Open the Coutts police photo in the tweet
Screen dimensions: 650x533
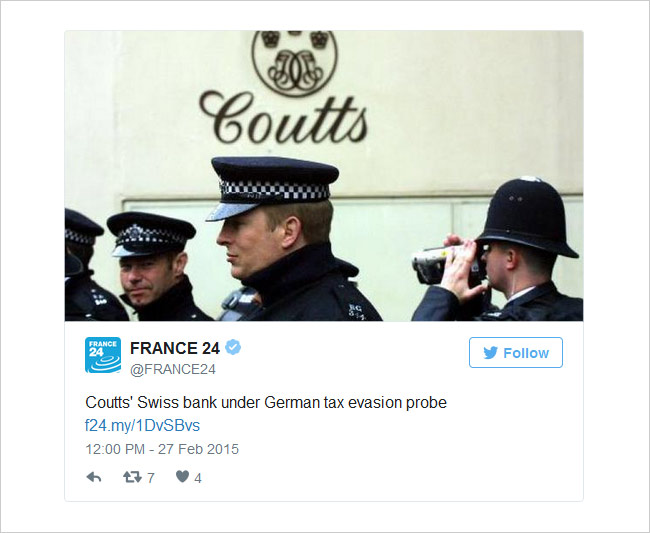(324, 176)
